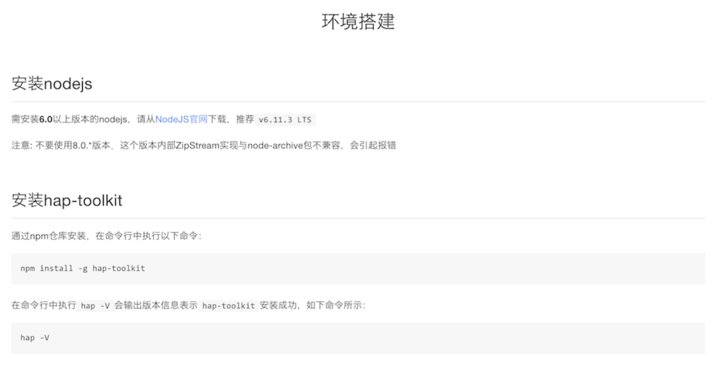Click the 8.0.* version warning paragraph
The image size is (720, 392).
click(x=204, y=146)
